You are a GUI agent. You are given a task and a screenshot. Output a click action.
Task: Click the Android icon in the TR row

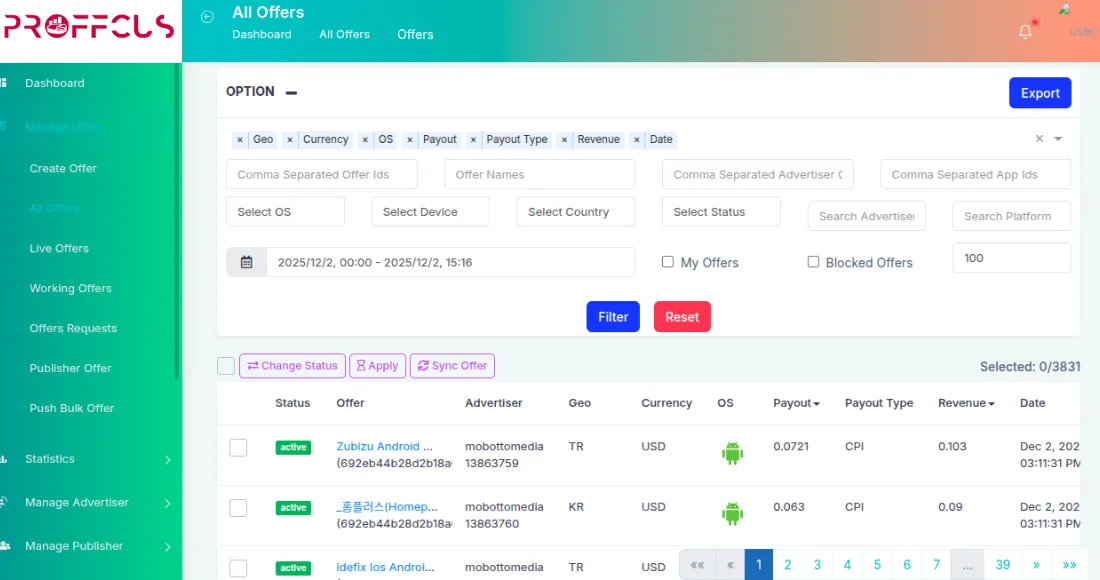coord(732,453)
